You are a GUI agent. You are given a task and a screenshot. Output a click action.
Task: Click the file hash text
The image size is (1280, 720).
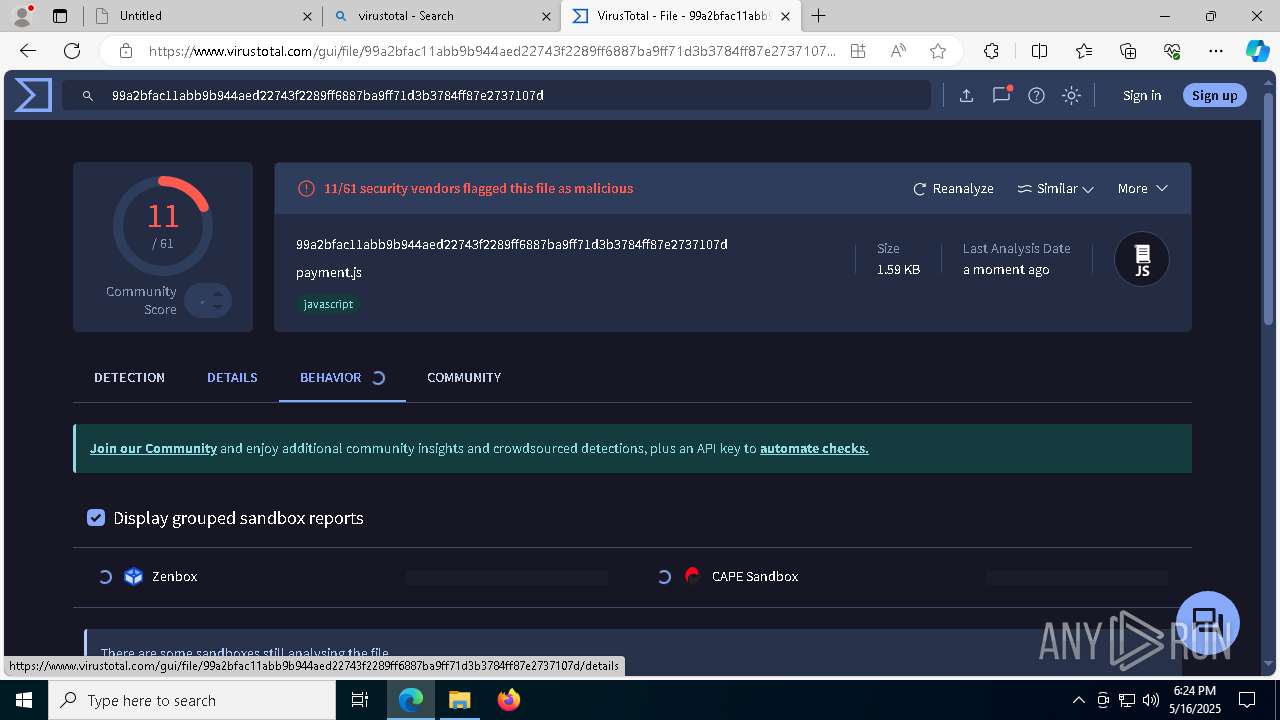click(511, 244)
